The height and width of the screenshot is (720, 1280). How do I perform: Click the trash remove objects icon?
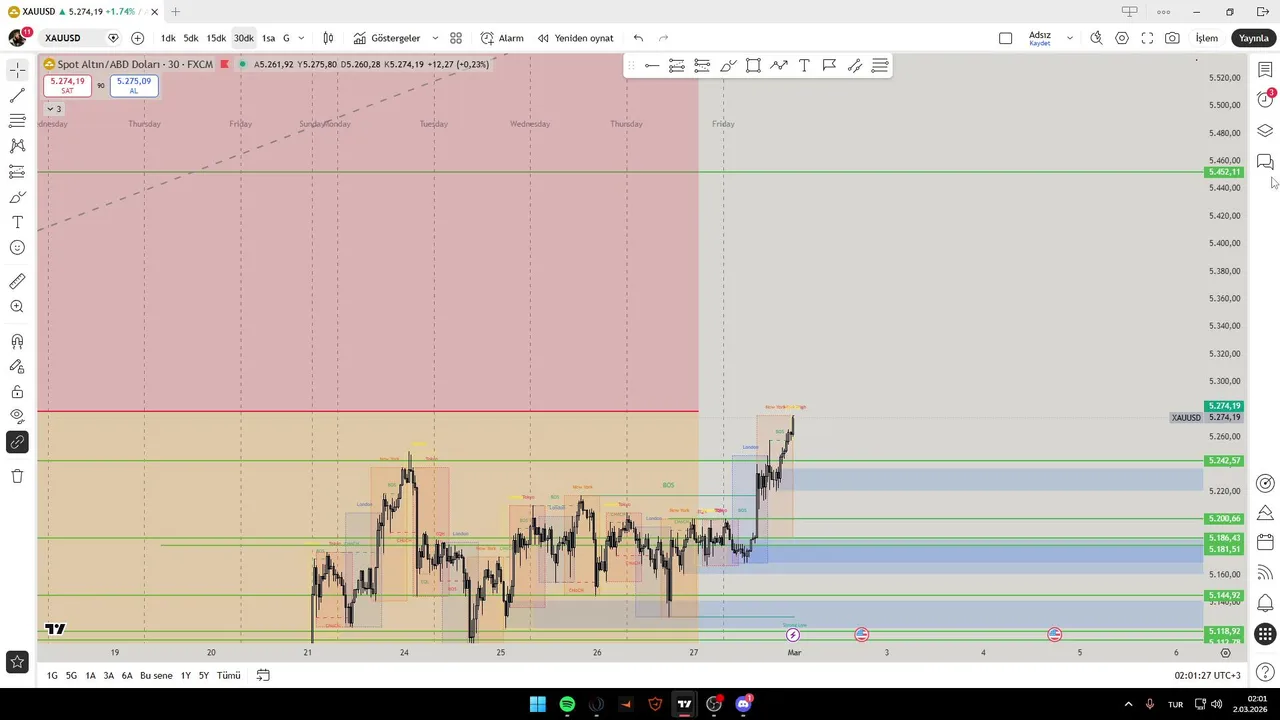click(17, 476)
